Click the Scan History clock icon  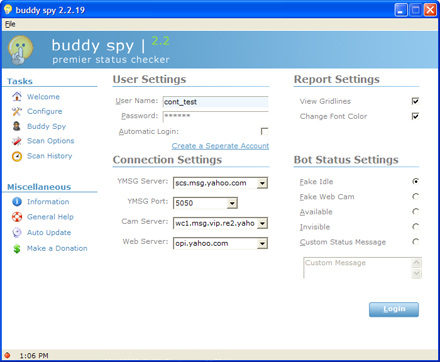(17, 156)
